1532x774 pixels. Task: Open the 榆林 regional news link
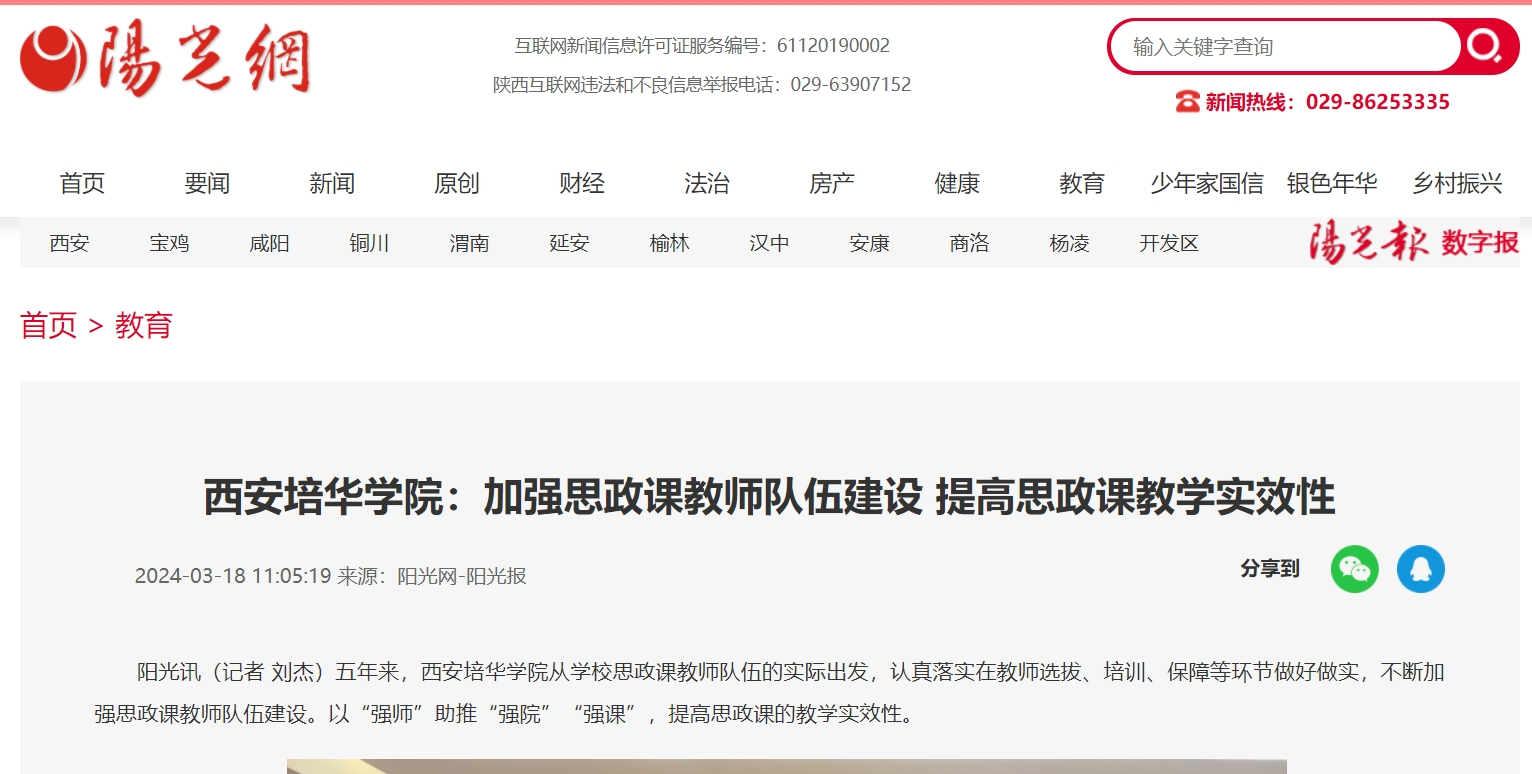tap(670, 243)
